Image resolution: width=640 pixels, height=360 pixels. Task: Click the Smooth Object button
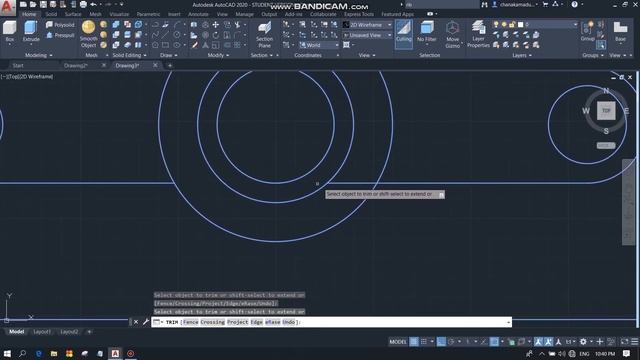pos(88,34)
